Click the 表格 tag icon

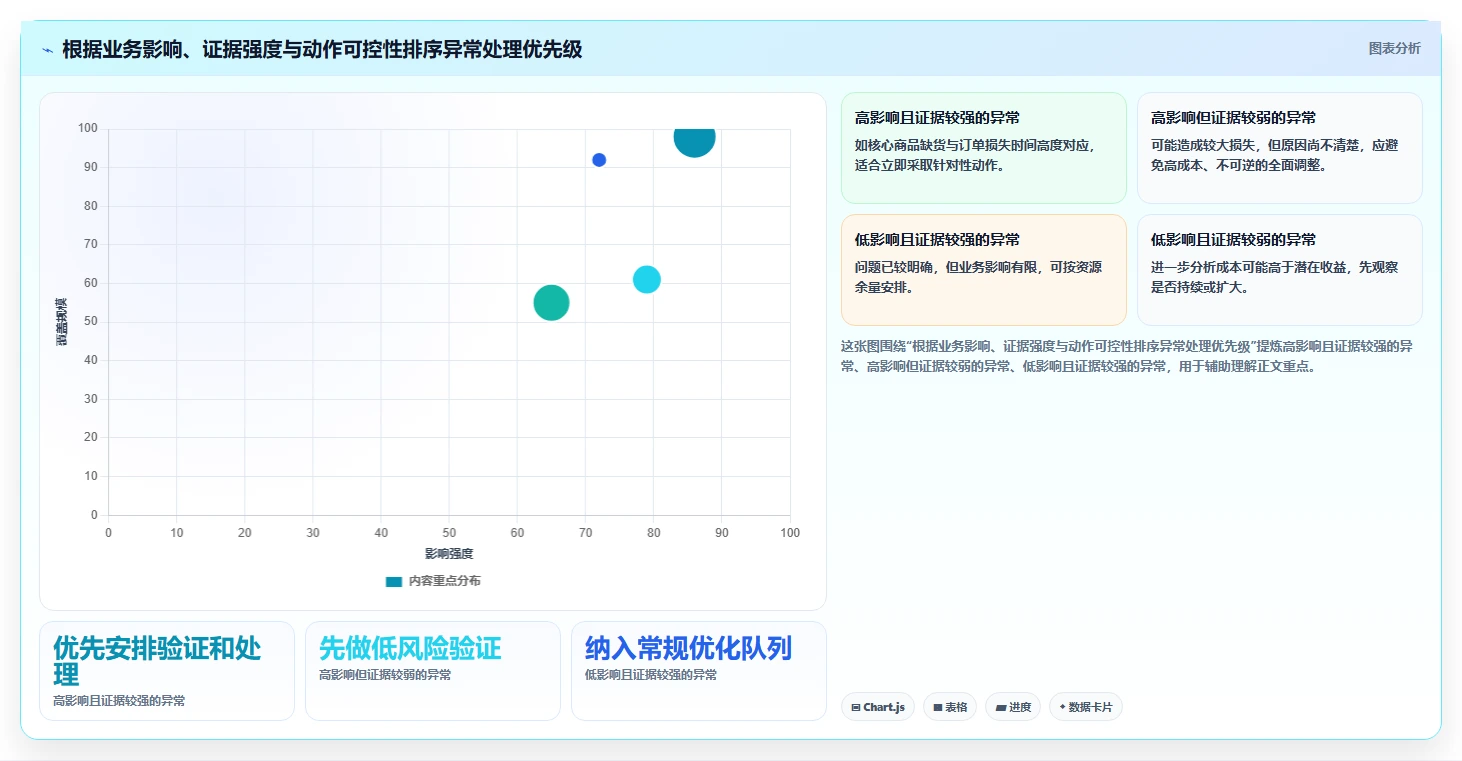pyautogui.click(x=938, y=708)
